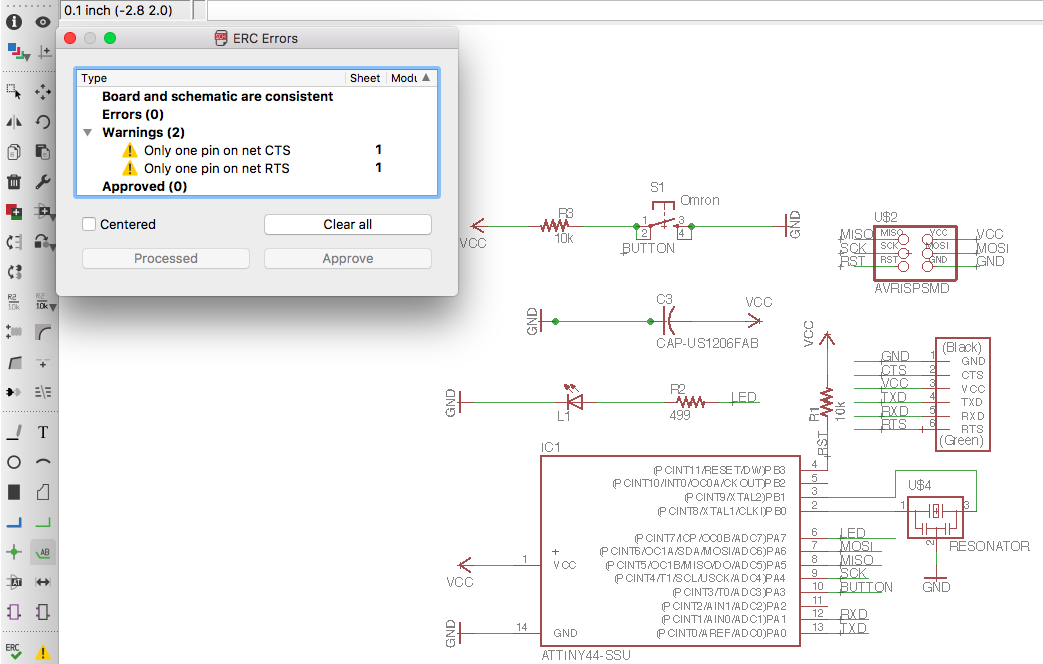Select the Gateswap tool
Viewport: 1043px width, 664px height.
coord(14,271)
